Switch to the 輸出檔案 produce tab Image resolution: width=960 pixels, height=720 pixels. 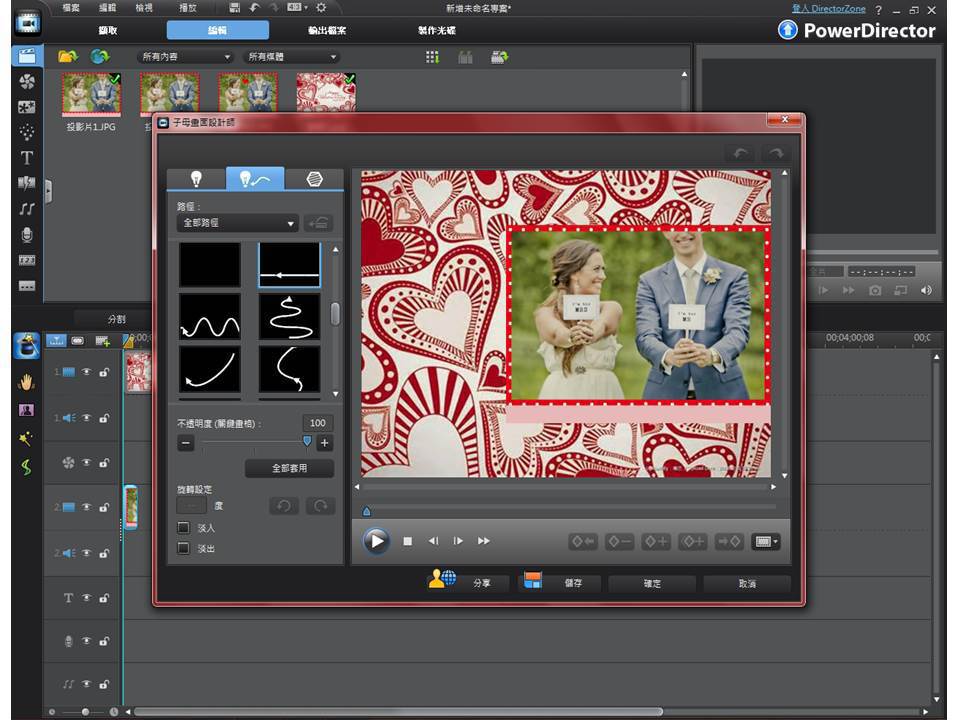[x=327, y=30]
